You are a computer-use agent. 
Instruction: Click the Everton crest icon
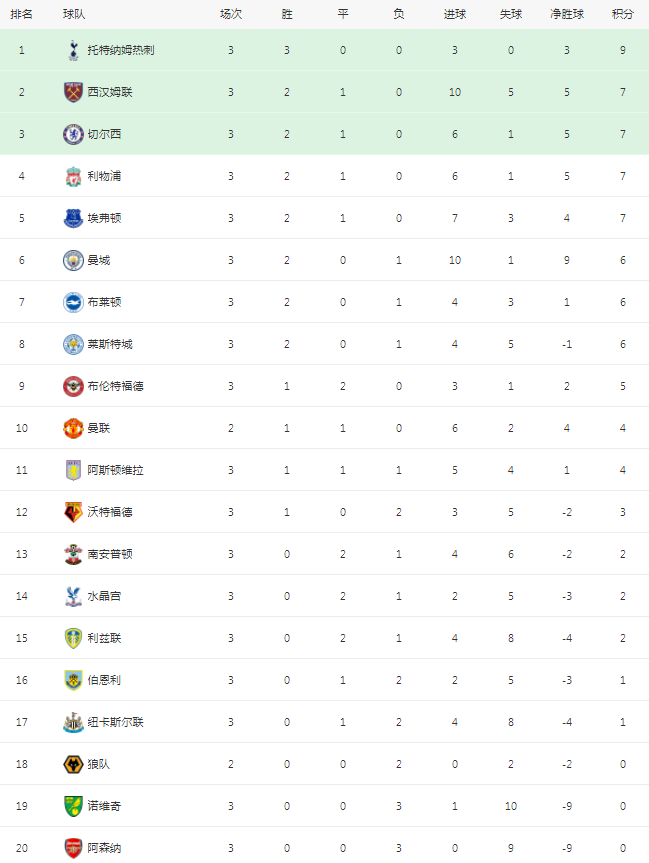73,218
